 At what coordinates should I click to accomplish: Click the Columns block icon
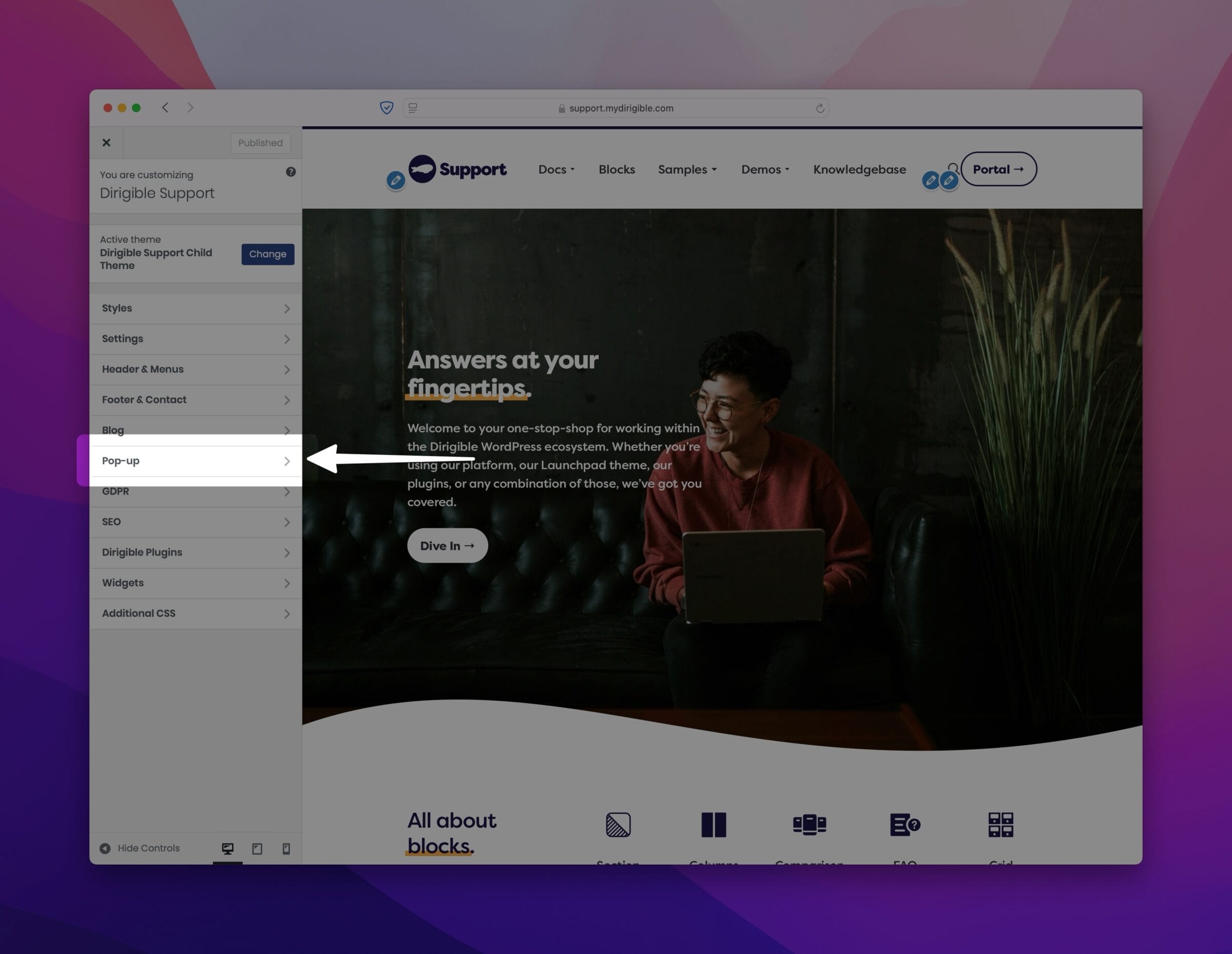(x=714, y=825)
